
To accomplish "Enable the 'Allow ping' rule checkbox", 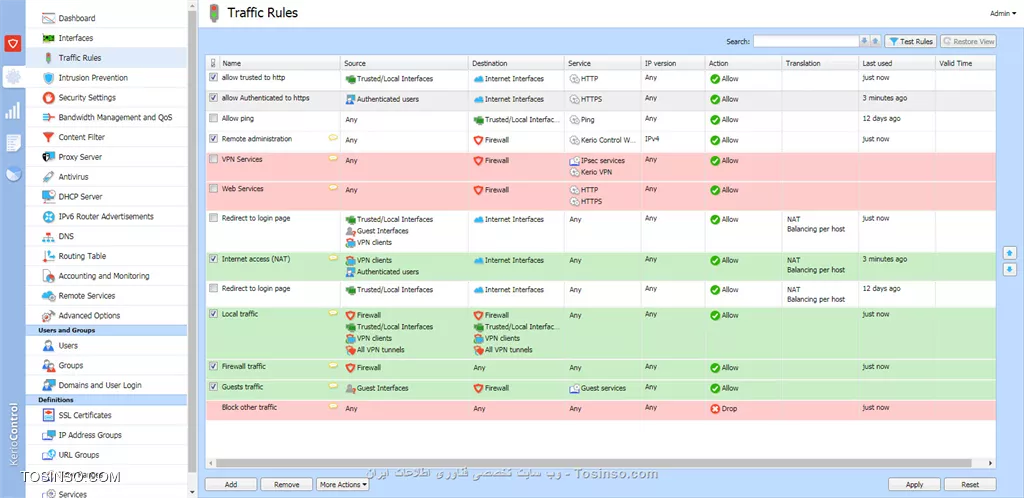I will point(213,119).
